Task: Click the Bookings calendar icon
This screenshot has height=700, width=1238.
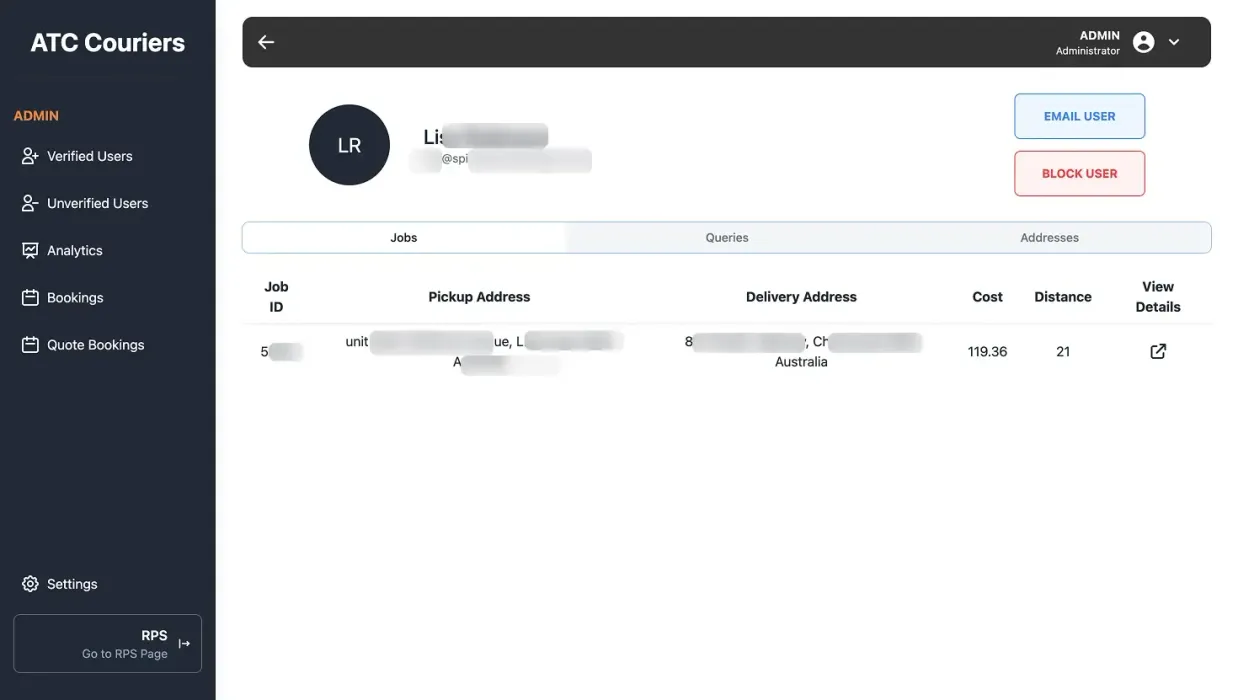Action: (x=30, y=297)
